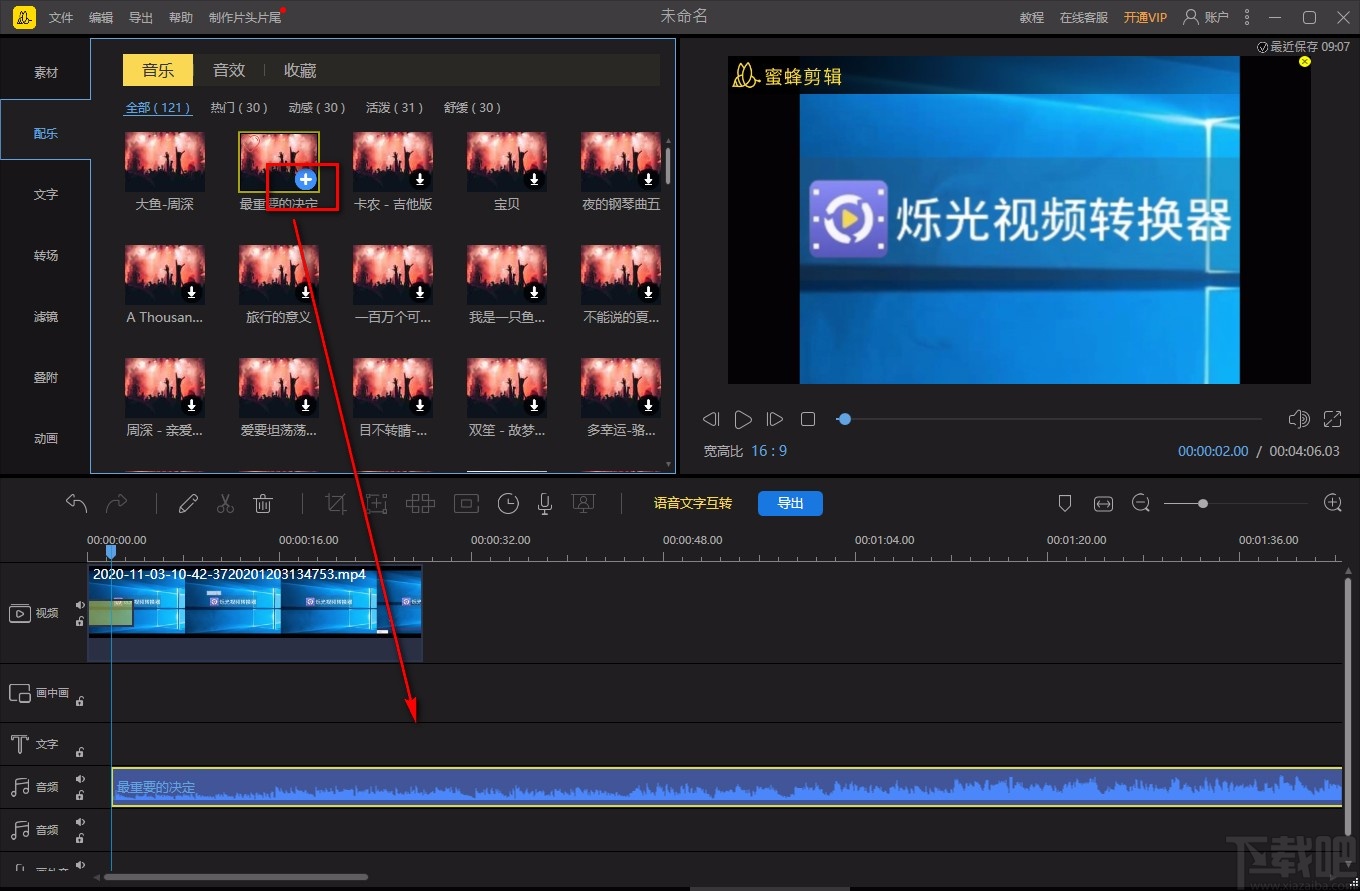The height and width of the screenshot is (891, 1360).
Task: Filter music by 活泼 (31)
Action: coord(395,108)
